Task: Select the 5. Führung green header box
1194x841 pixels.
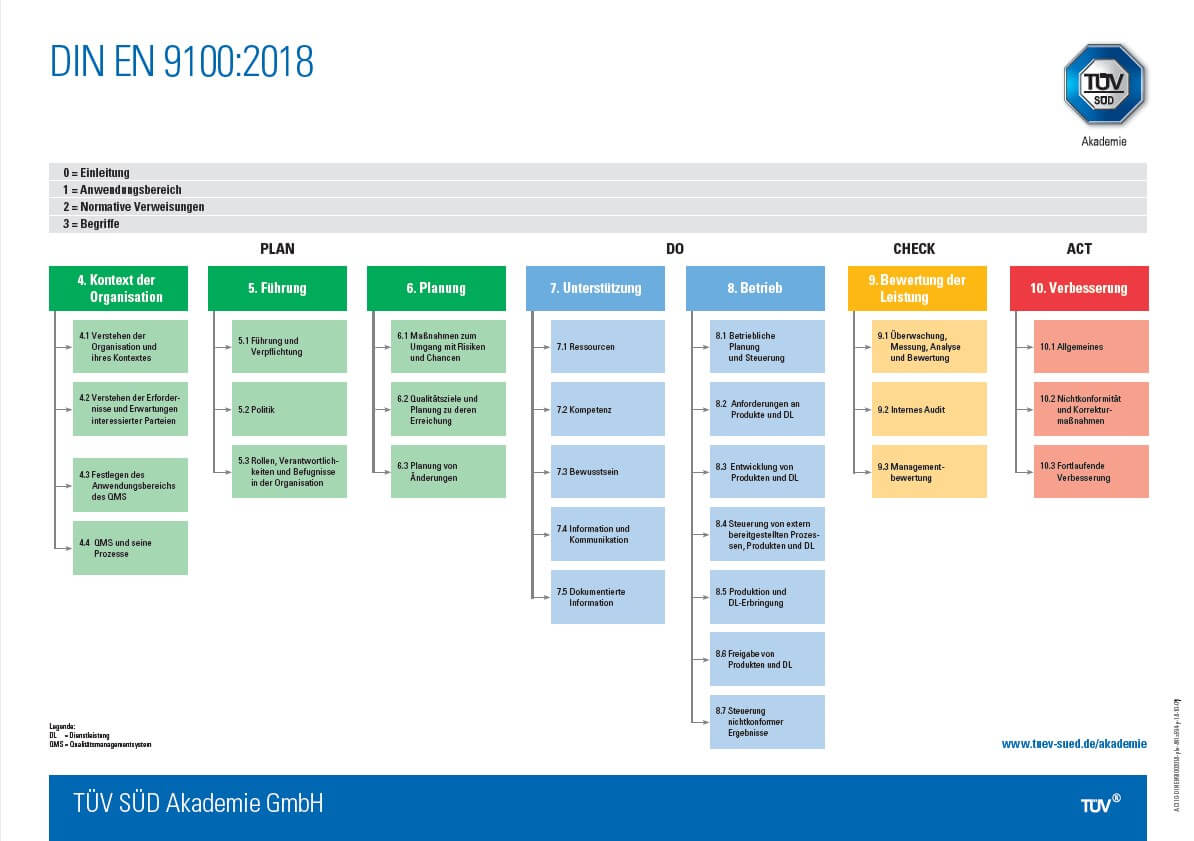Action: tap(277, 288)
